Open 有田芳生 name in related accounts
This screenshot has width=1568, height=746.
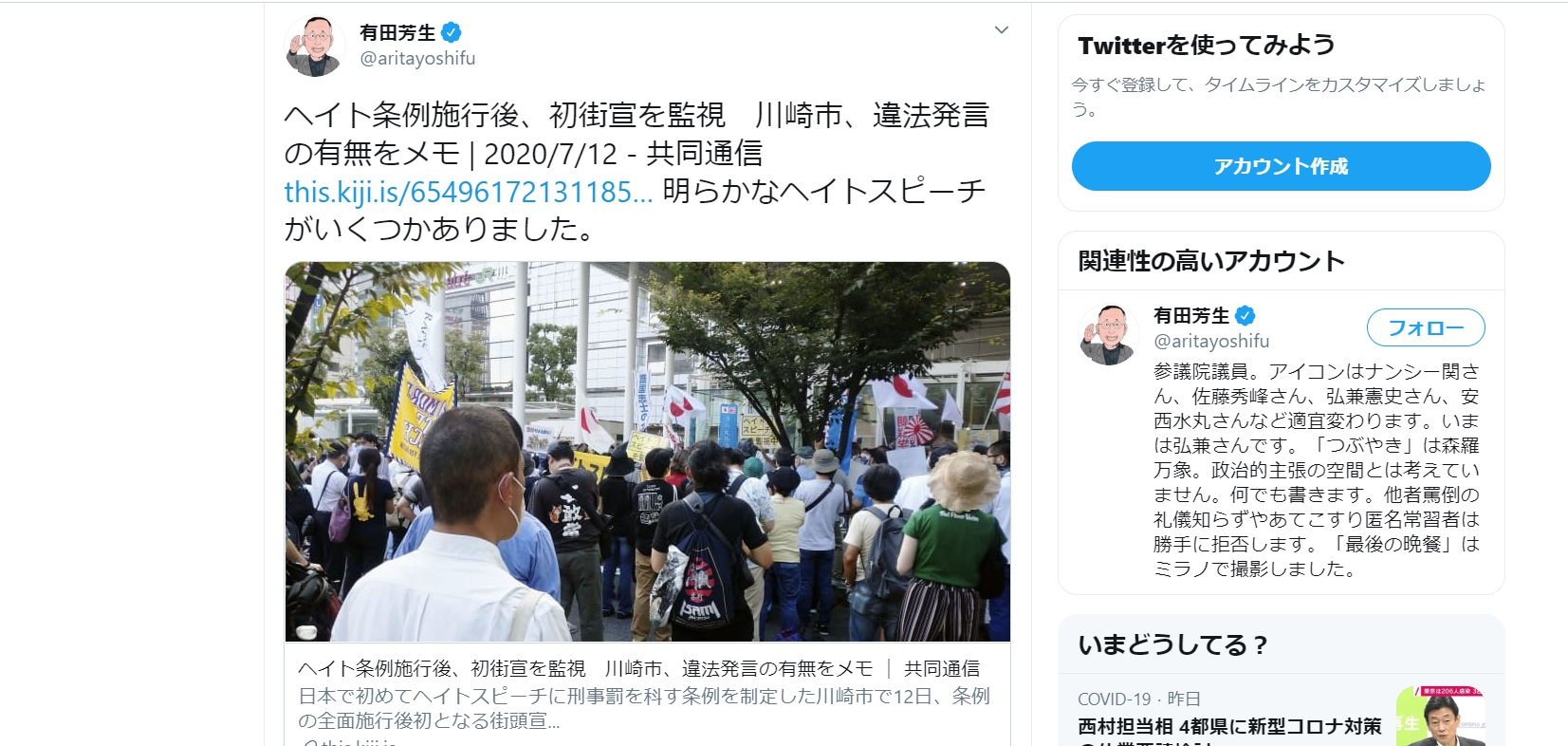coord(1191,316)
